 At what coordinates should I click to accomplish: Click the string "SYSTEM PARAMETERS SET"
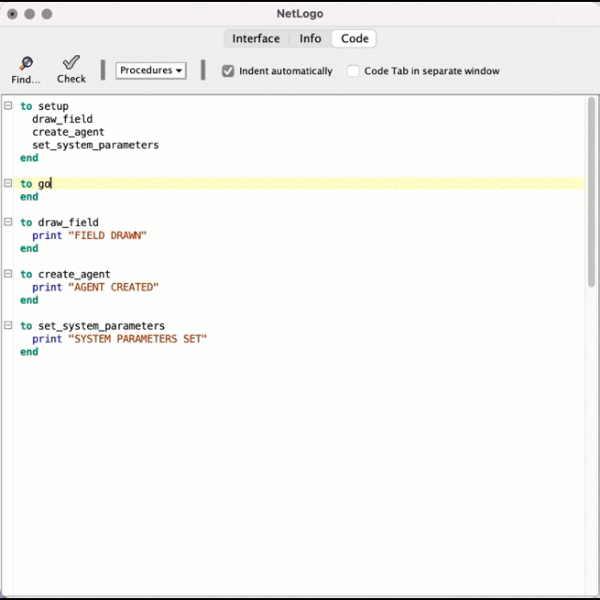(x=137, y=339)
